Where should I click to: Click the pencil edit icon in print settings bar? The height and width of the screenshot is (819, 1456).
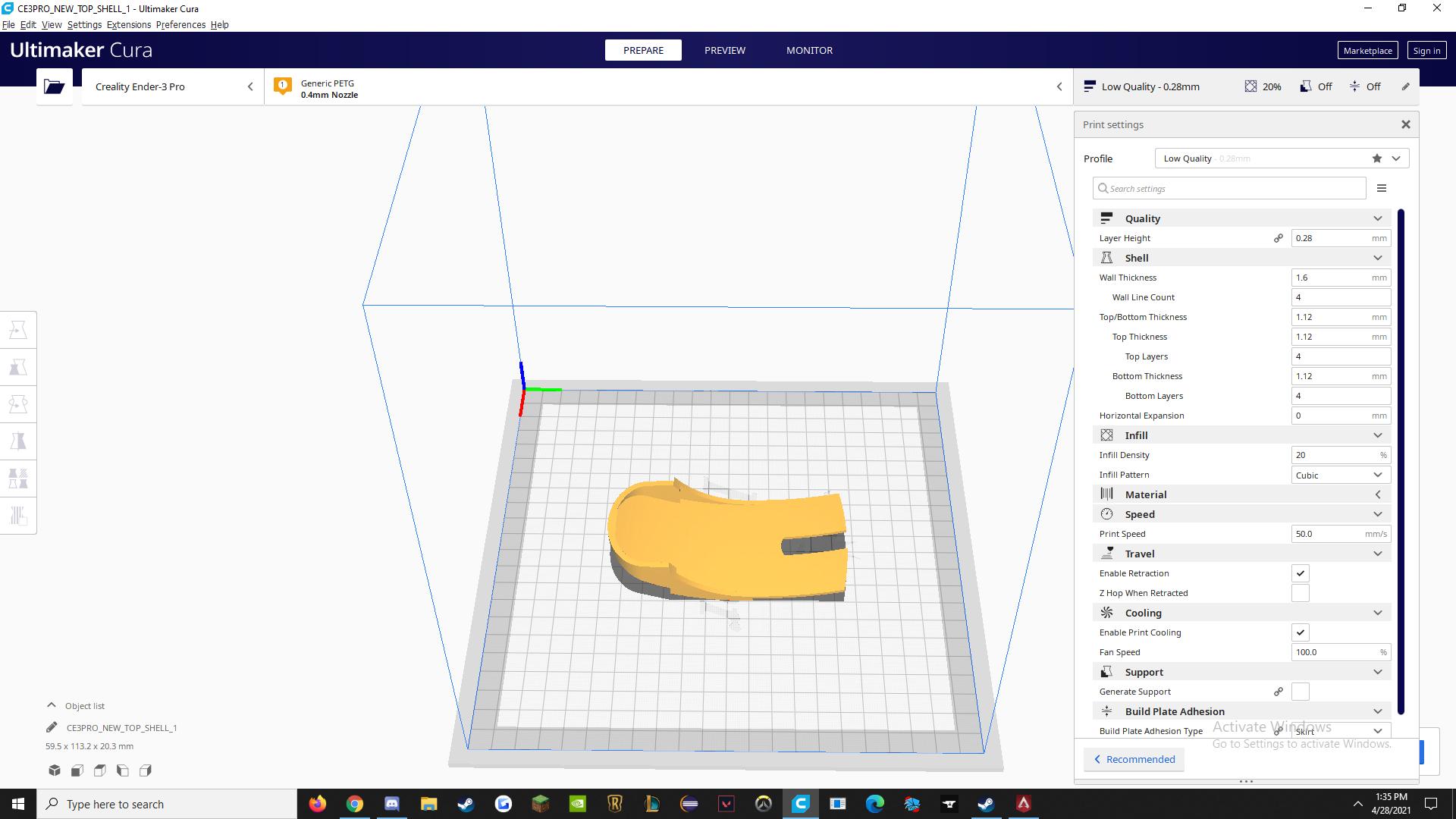(x=1405, y=86)
